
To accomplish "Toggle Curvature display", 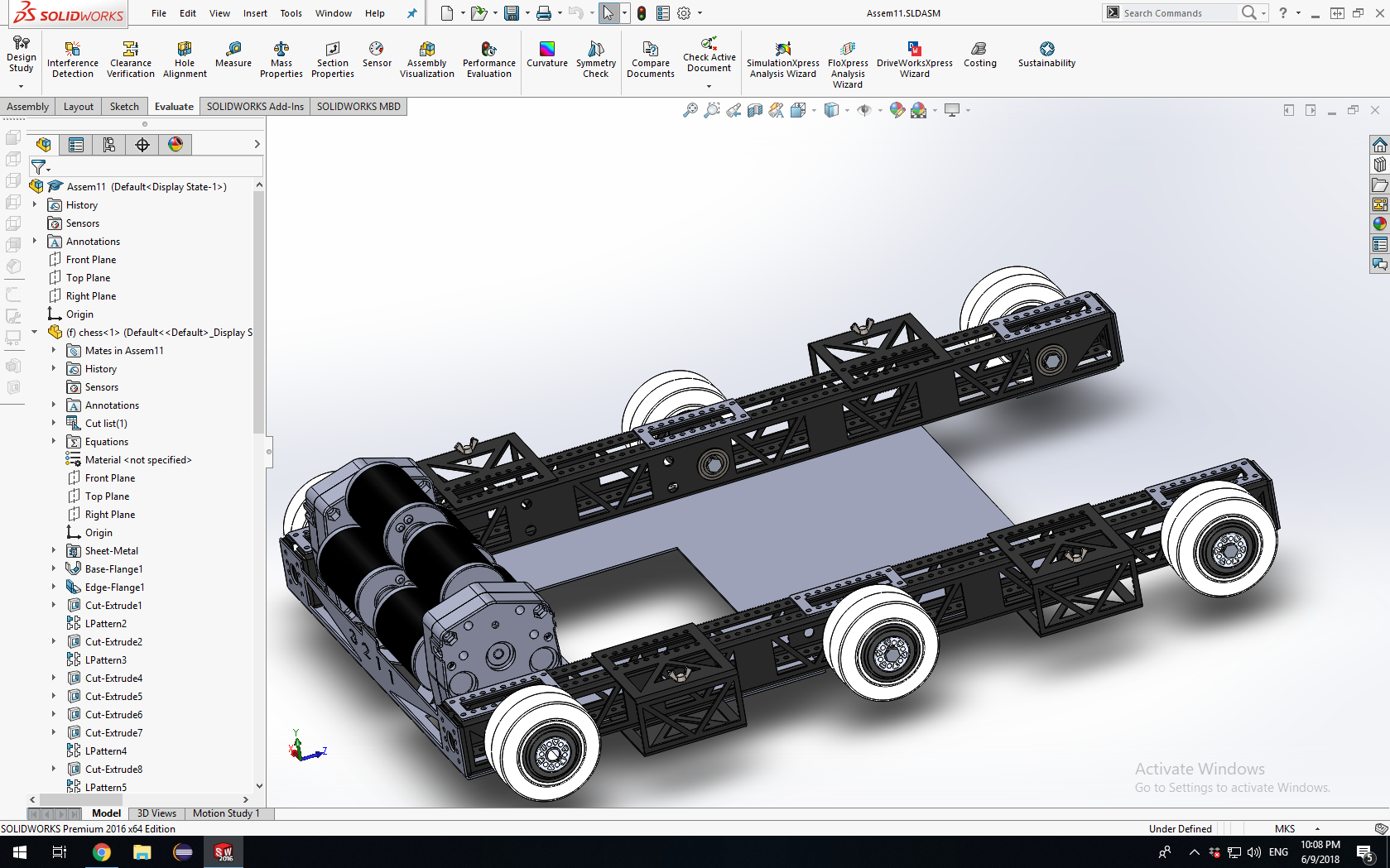I will click(547, 55).
